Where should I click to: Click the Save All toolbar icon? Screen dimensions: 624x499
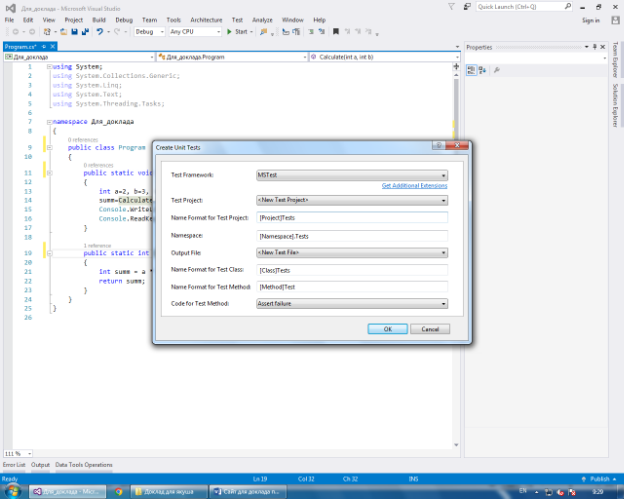tap(86, 32)
